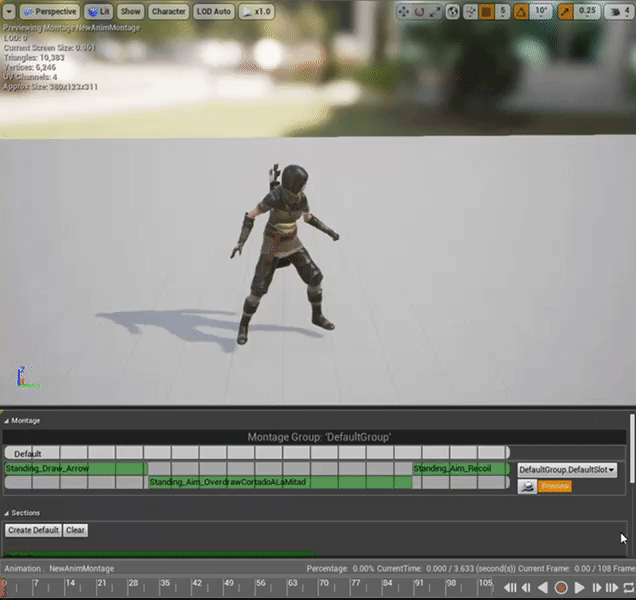Screen dimensions: 636x600
Task: Click the Create Default button
Action: click(x=33, y=530)
